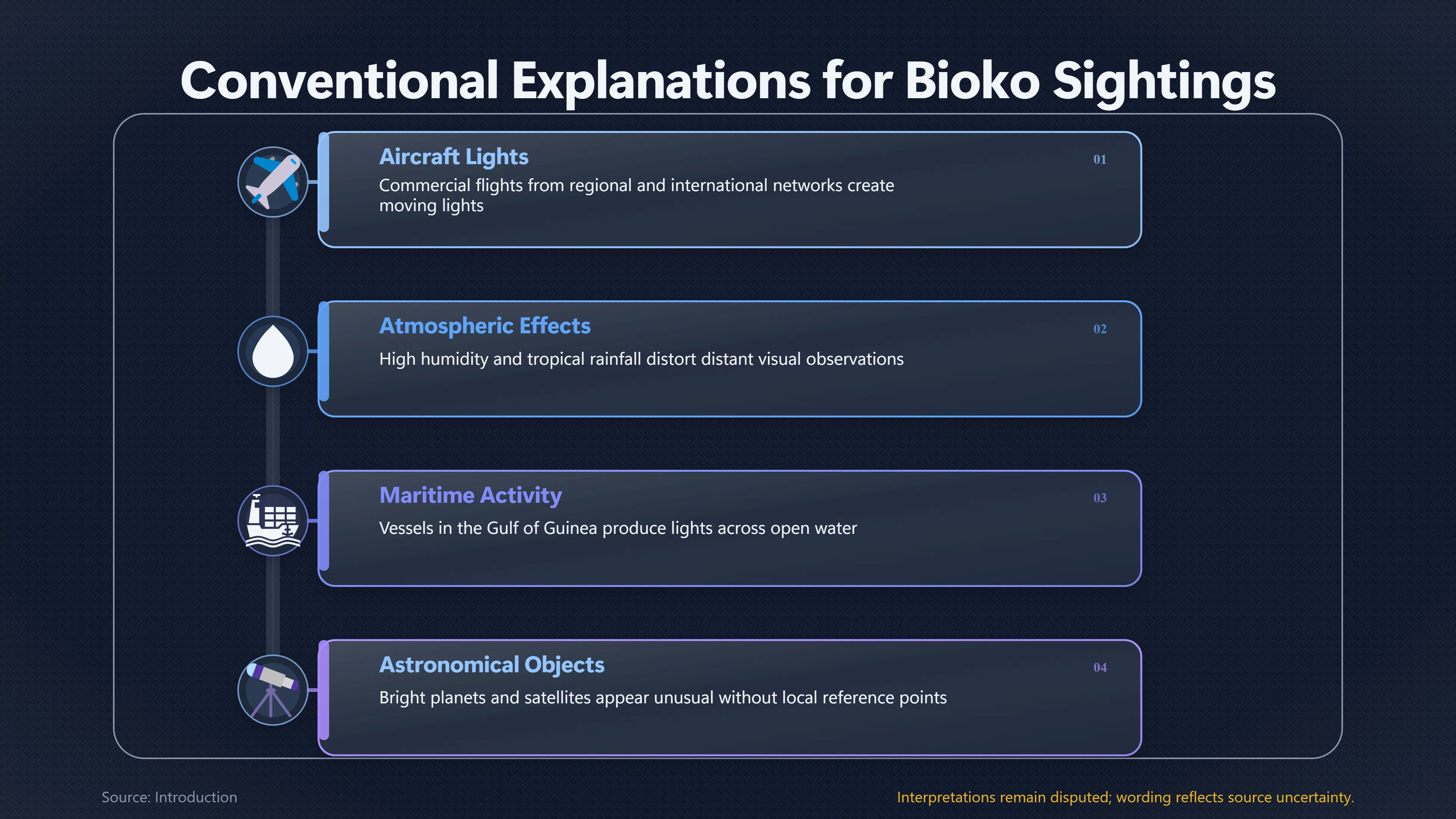
Task: Click the number 01 label
Action: pyautogui.click(x=1099, y=159)
